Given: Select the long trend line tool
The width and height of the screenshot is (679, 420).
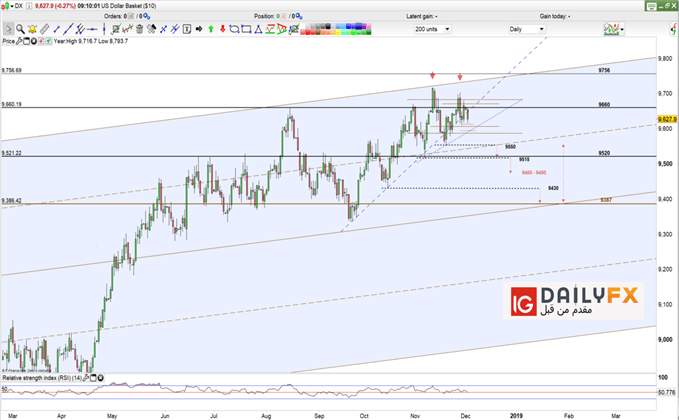Looking at the screenshot, I should (68, 29).
